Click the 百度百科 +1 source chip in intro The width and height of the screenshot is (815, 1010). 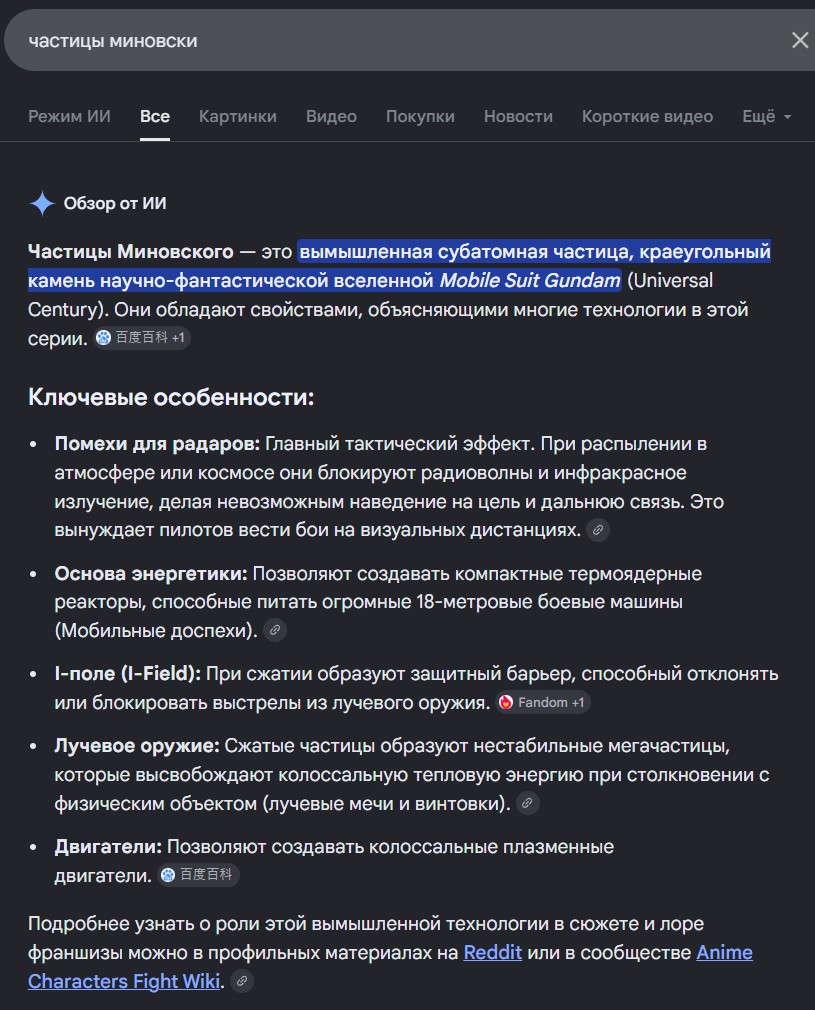click(x=141, y=338)
